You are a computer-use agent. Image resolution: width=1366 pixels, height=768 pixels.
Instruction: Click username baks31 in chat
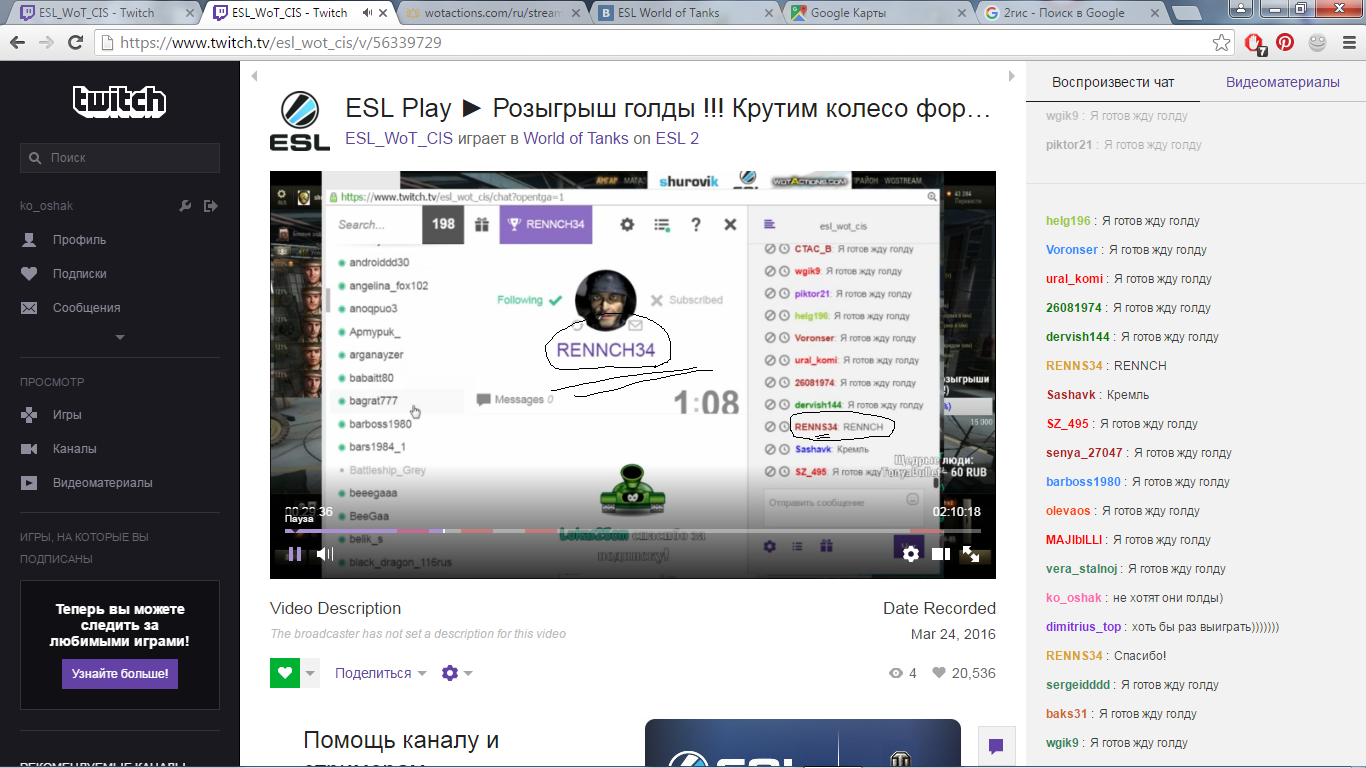pyautogui.click(x=1067, y=714)
